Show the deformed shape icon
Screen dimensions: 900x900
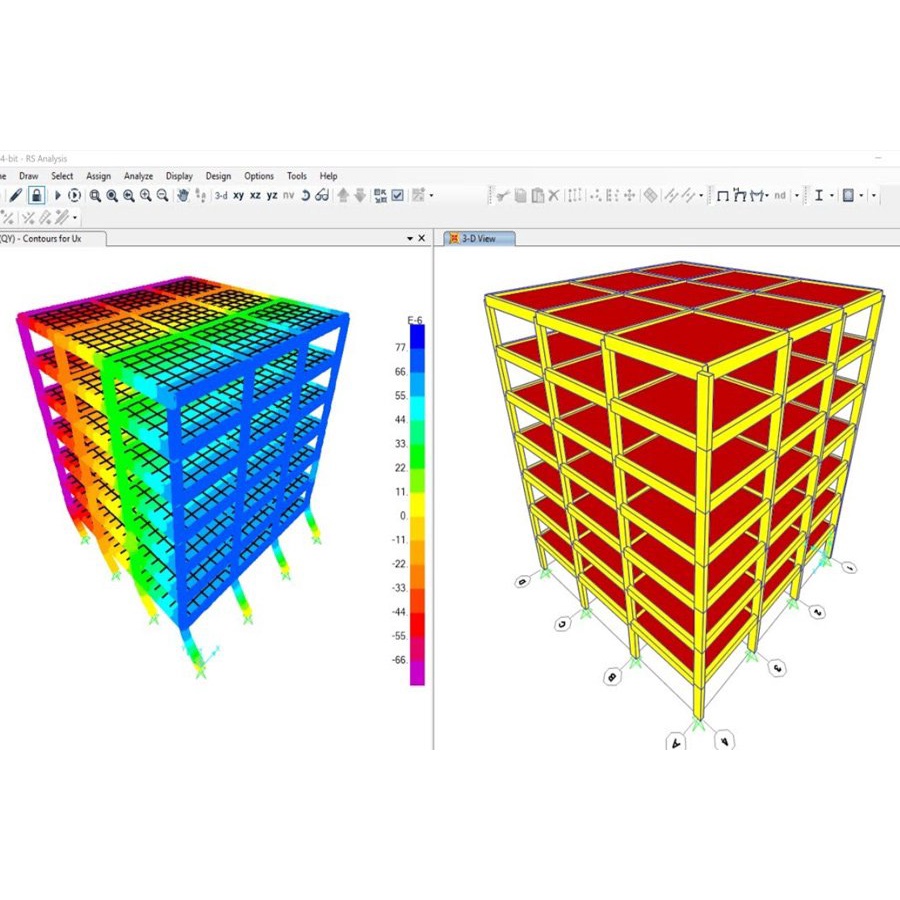(740, 196)
